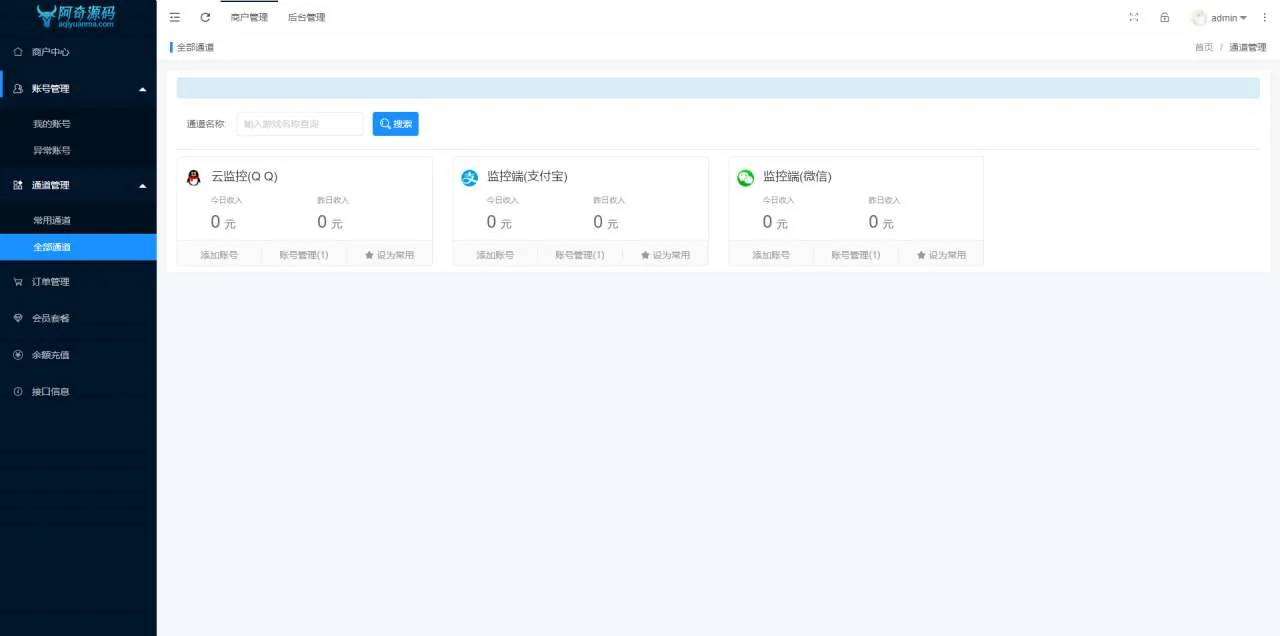1280x636 pixels.
Task: Click the Alipay icon on 监控端 card
Action: [x=469, y=177]
